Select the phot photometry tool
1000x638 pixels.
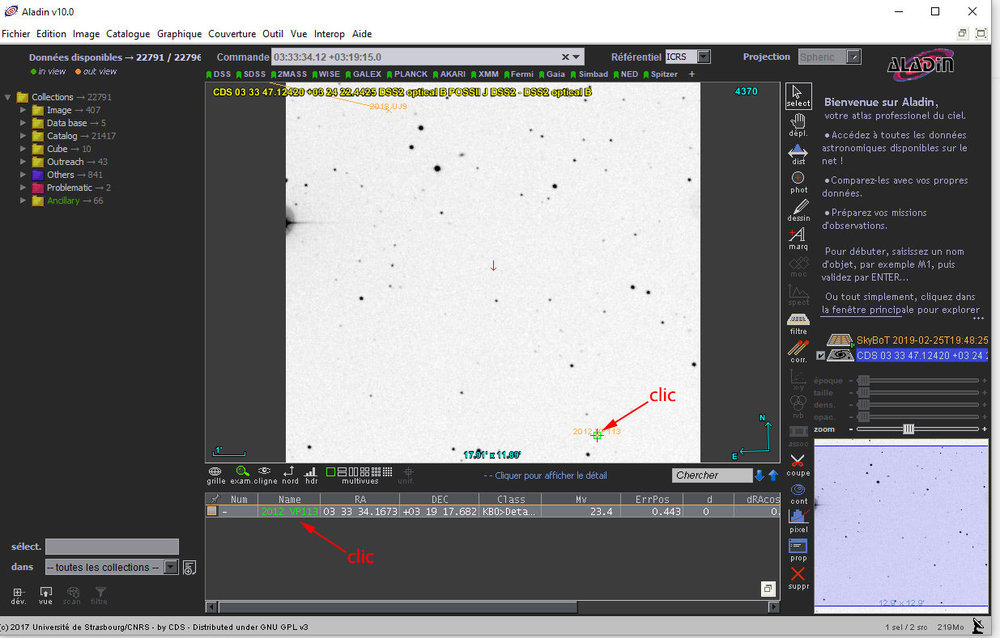(798, 182)
